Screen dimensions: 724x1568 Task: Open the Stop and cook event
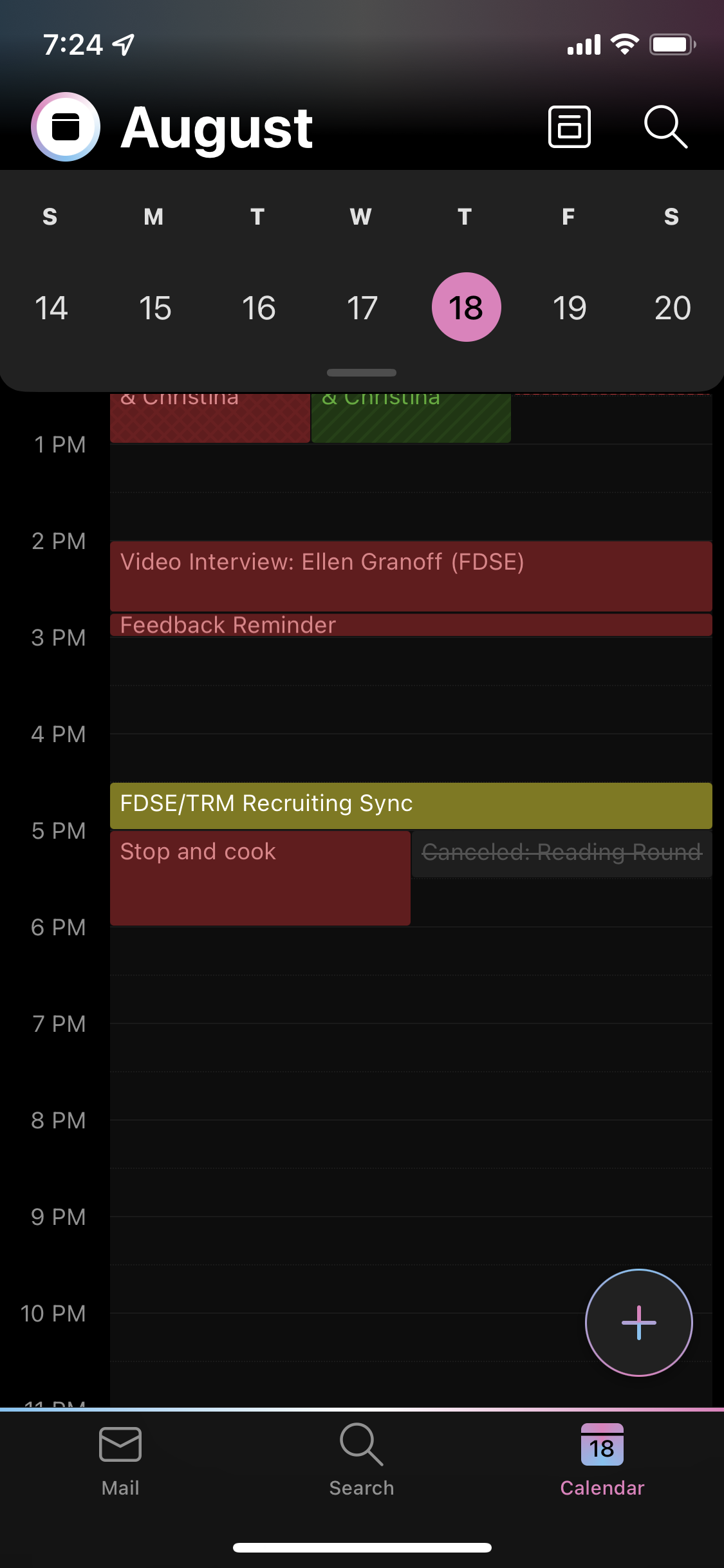click(x=260, y=878)
